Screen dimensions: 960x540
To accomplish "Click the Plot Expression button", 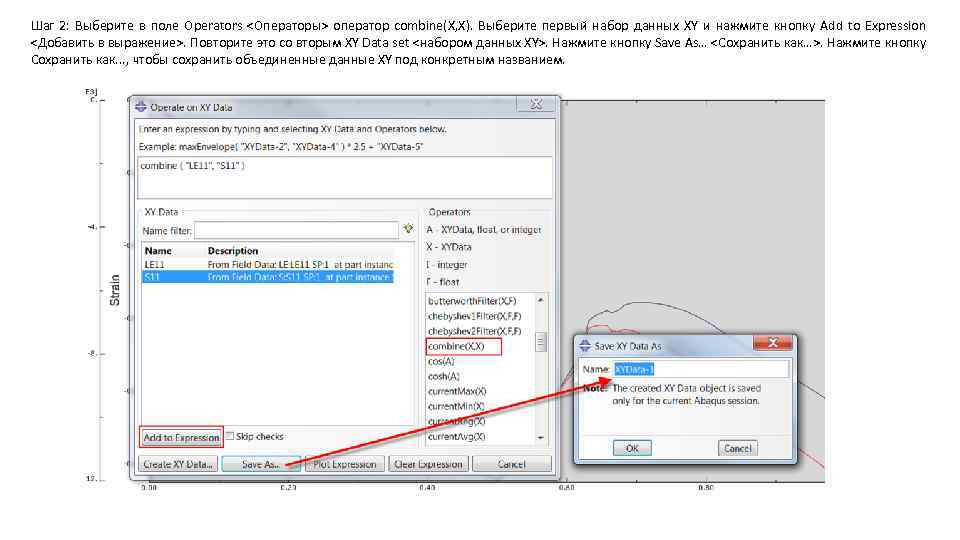I will coord(345,464).
